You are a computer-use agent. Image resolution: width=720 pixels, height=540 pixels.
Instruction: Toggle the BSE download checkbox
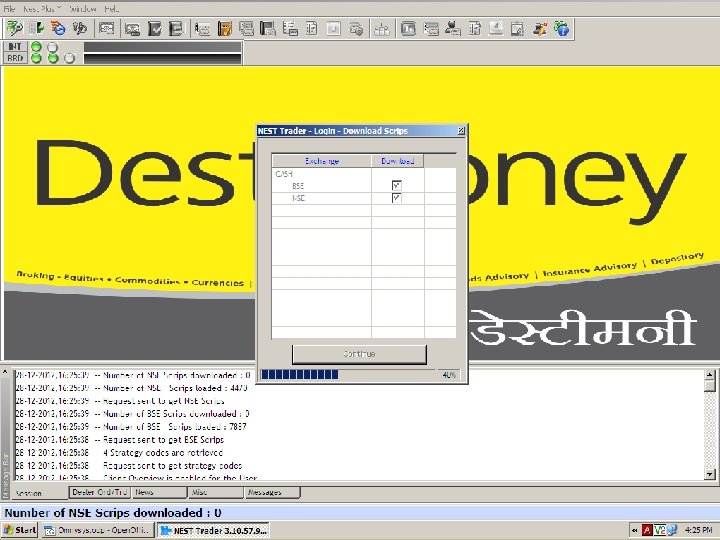[397, 186]
